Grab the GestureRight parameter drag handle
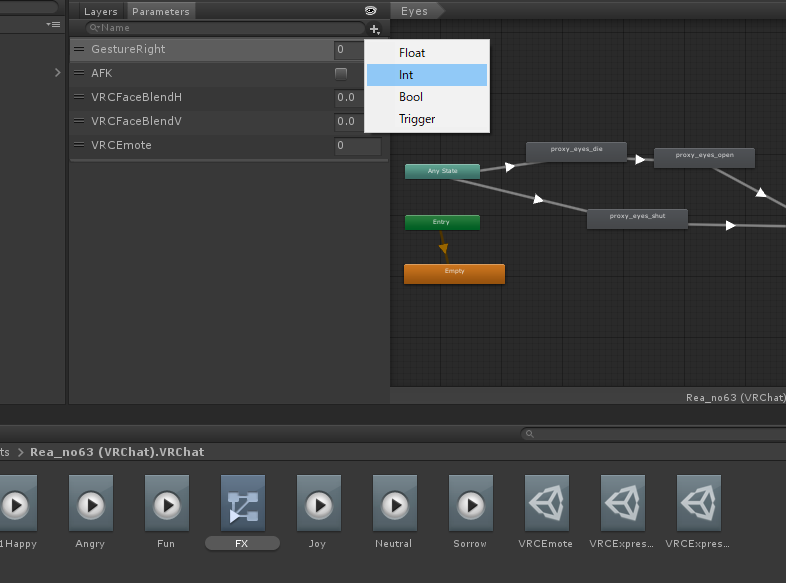The width and height of the screenshot is (786, 583). (x=79, y=49)
